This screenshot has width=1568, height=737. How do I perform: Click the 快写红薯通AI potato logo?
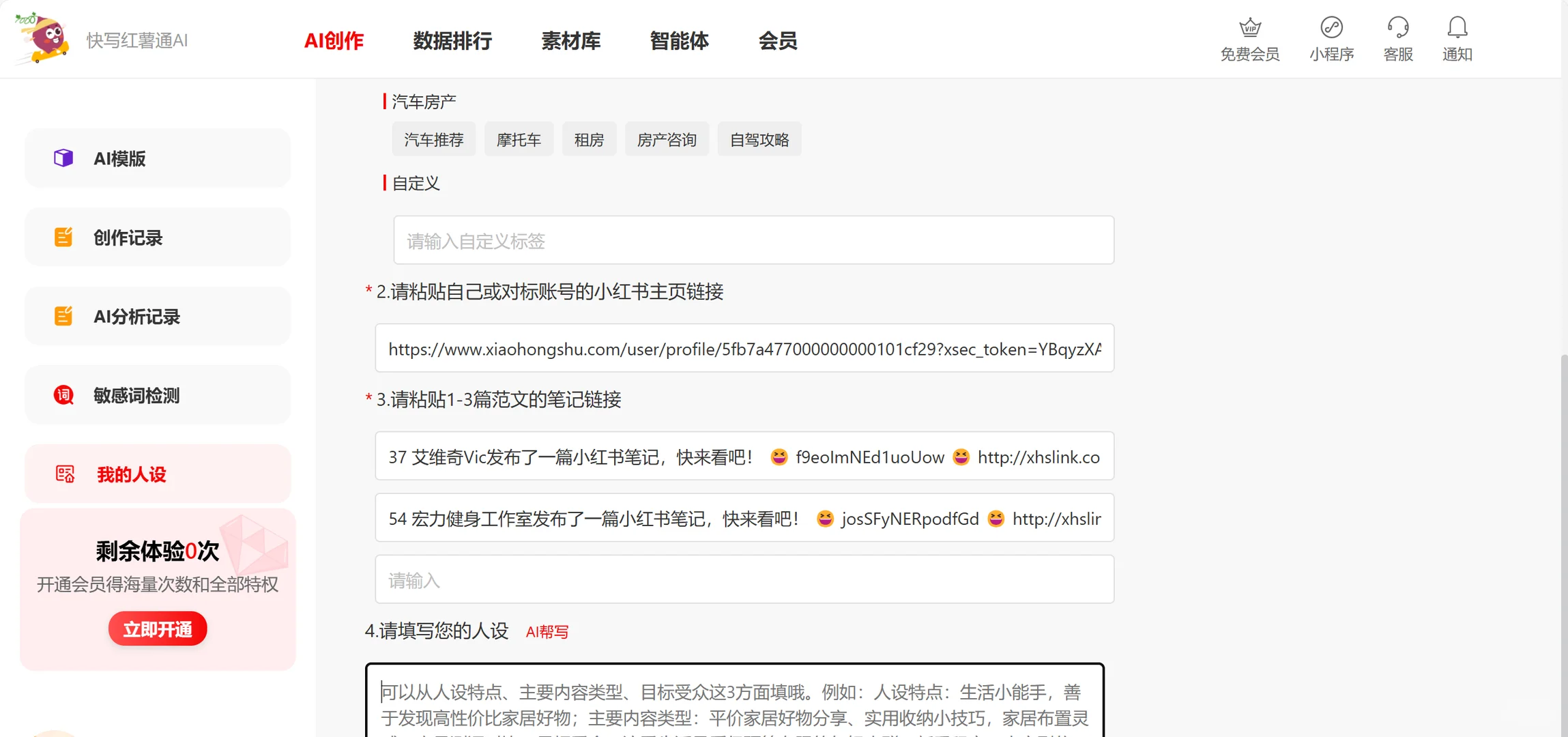click(42, 38)
